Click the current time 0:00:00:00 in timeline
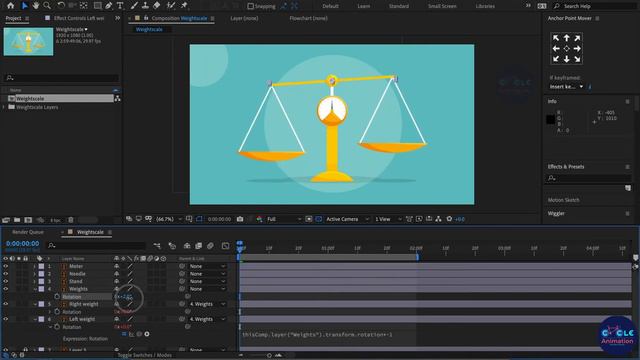The height and width of the screenshot is (360, 640). coord(22,244)
